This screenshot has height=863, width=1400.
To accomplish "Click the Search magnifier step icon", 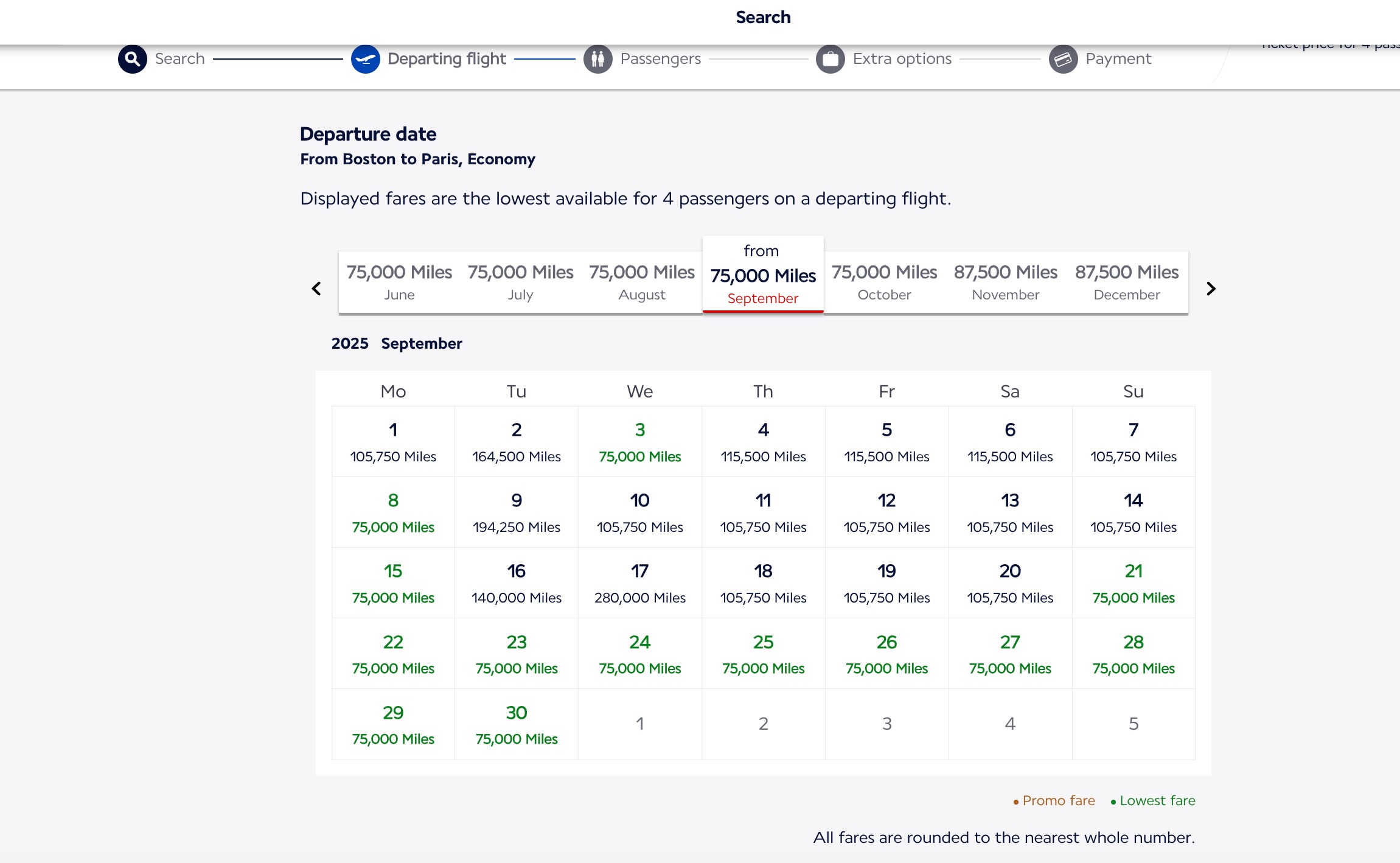I will [x=132, y=59].
